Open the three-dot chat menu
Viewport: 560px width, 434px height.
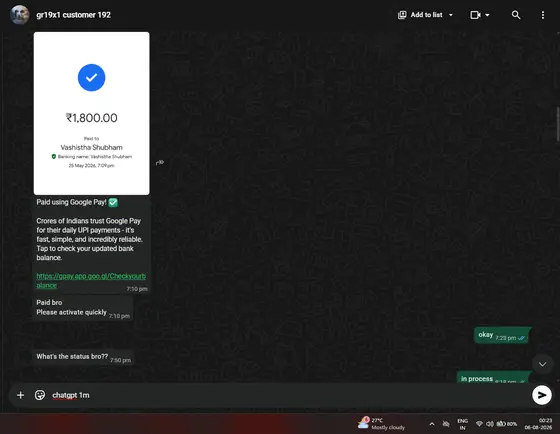(x=542, y=15)
